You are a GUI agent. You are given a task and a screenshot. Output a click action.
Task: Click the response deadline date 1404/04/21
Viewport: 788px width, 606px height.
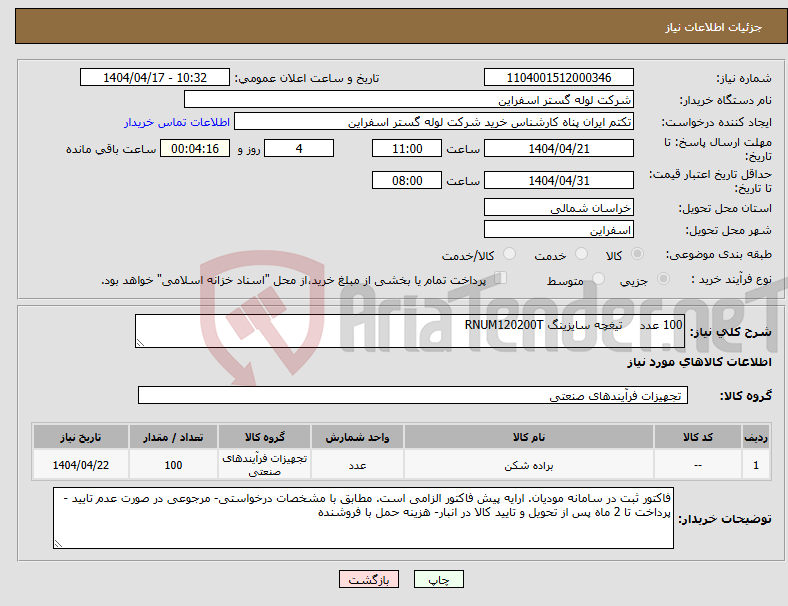pyautogui.click(x=559, y=149)
